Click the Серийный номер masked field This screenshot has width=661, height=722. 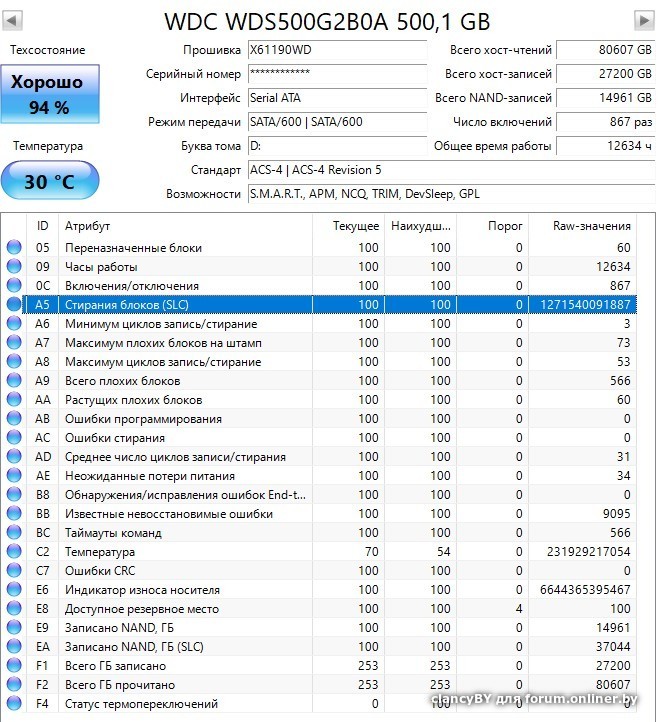[x=338, y=74]
